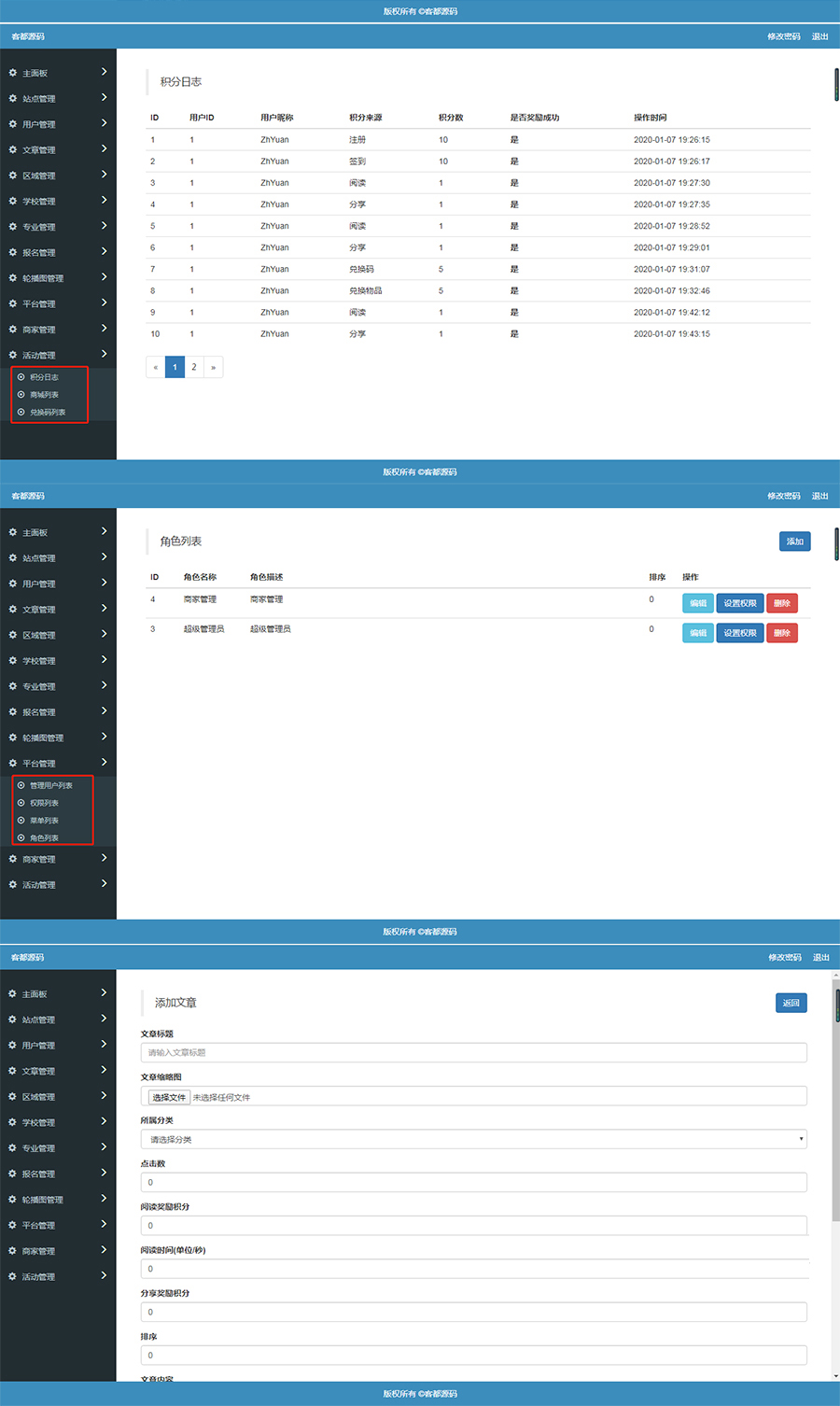Image resolution: width=840 pixels, height=1406 pixels.
Task: Click the bullet icon beside 菜单列表
Action: (x=21, y=821)
